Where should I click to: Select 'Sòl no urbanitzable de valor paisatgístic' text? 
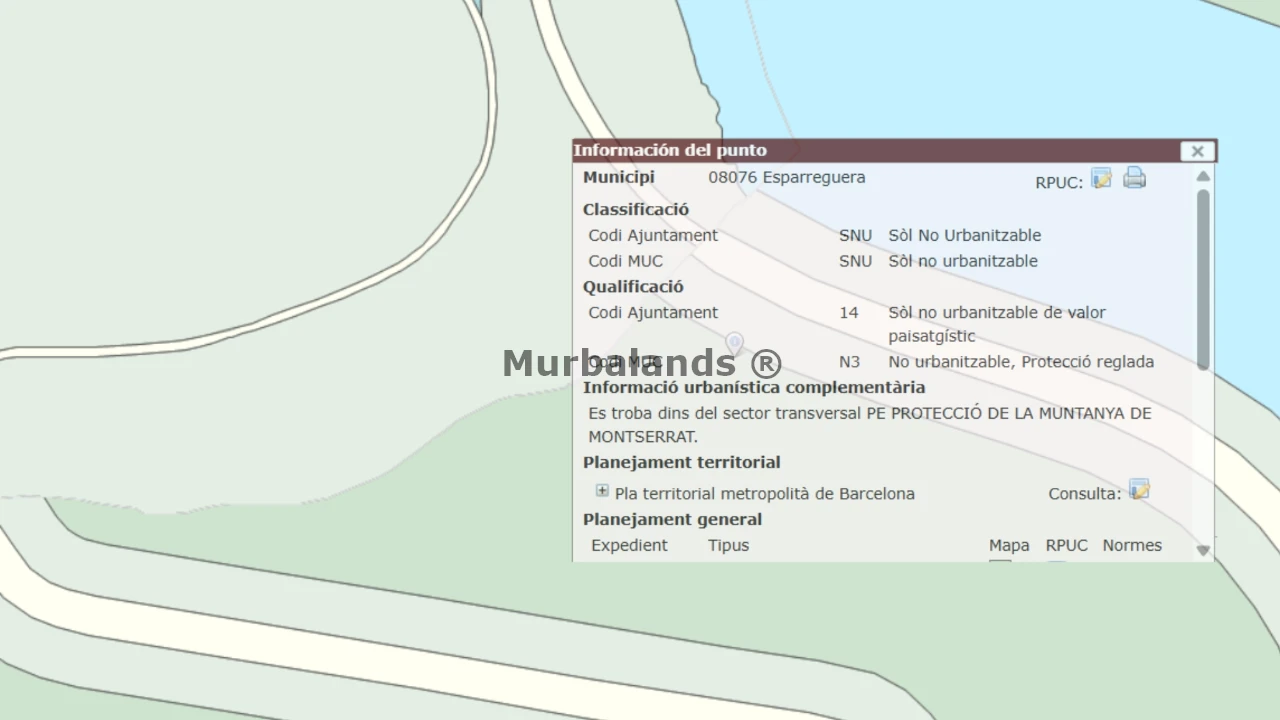coord(997,325)
